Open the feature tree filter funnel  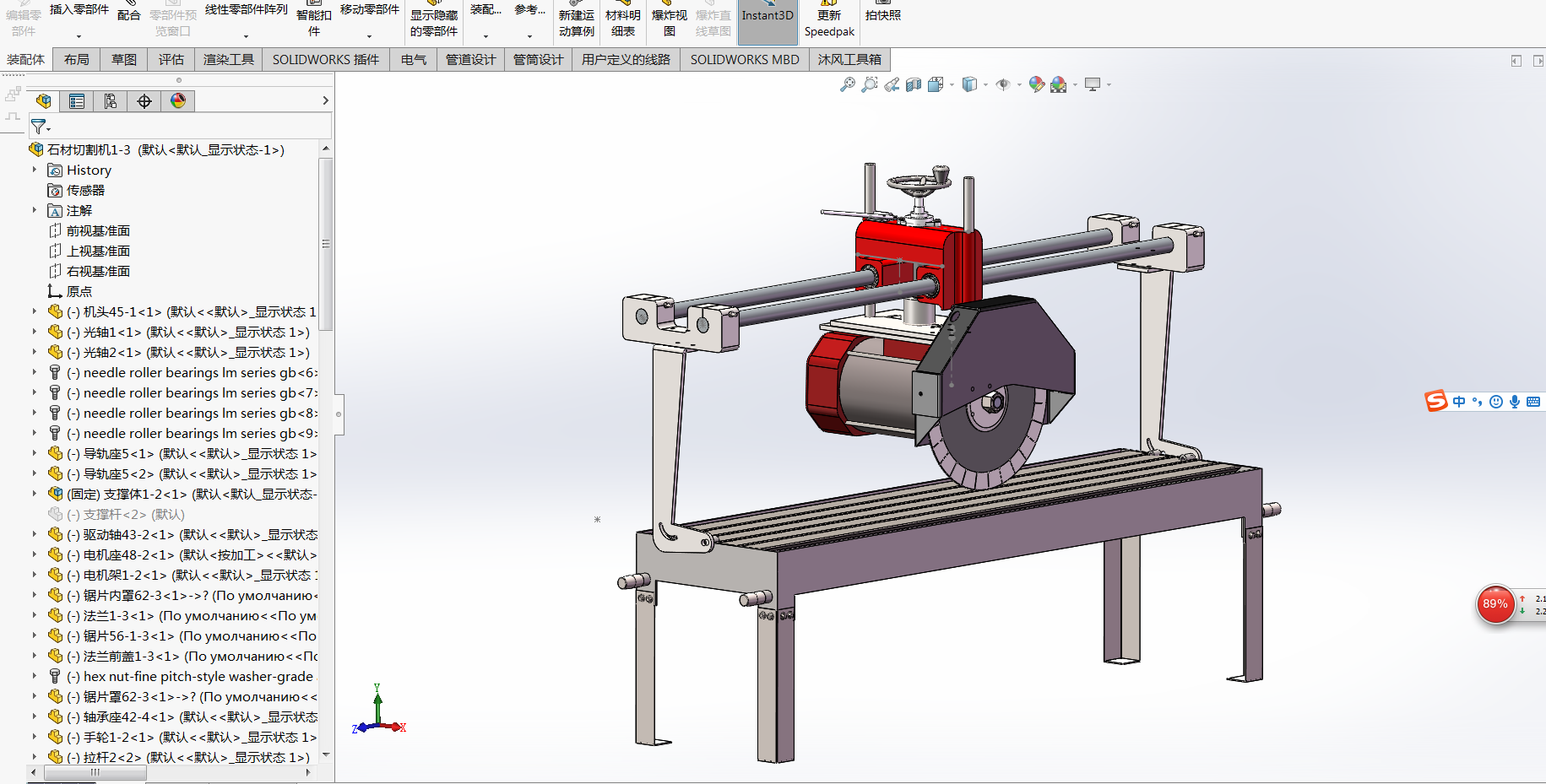coord(40,127)
